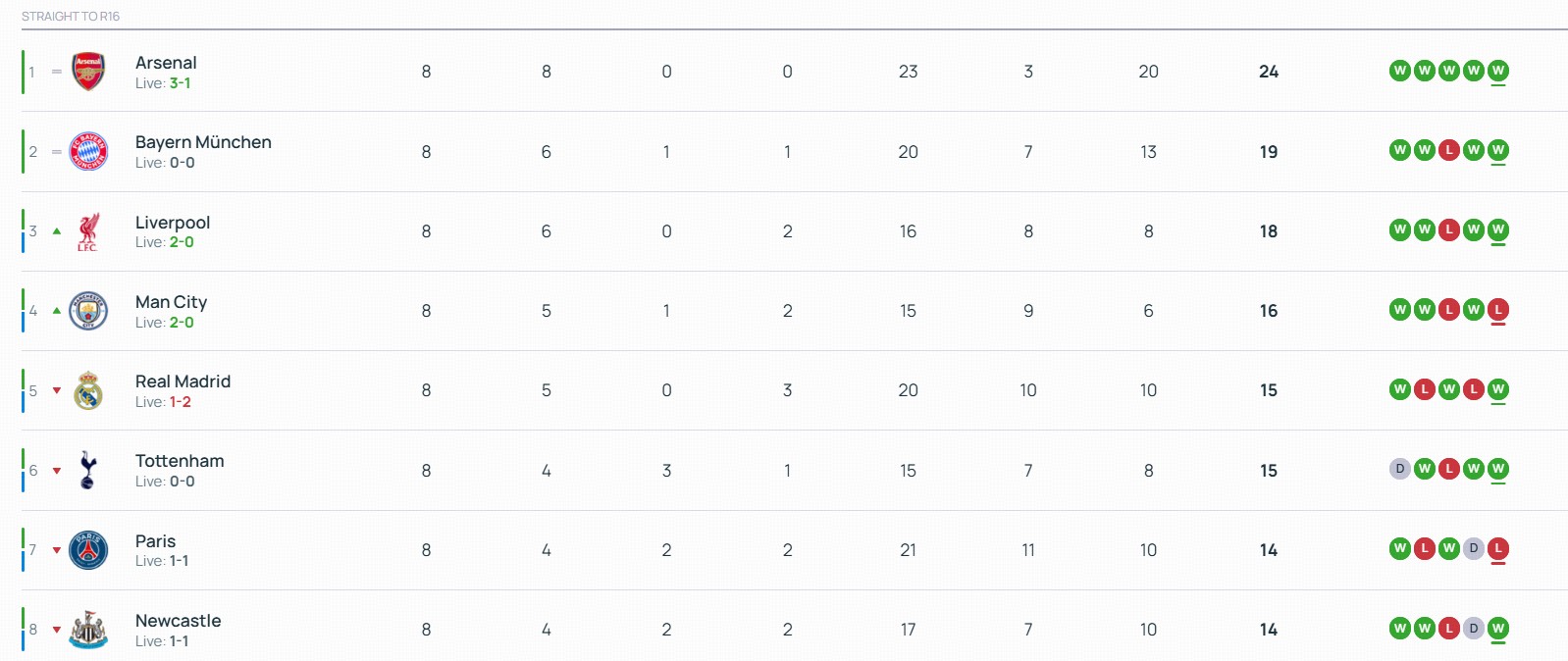
Task: Open the Real Madrid team link
Action: coord(183,381)
